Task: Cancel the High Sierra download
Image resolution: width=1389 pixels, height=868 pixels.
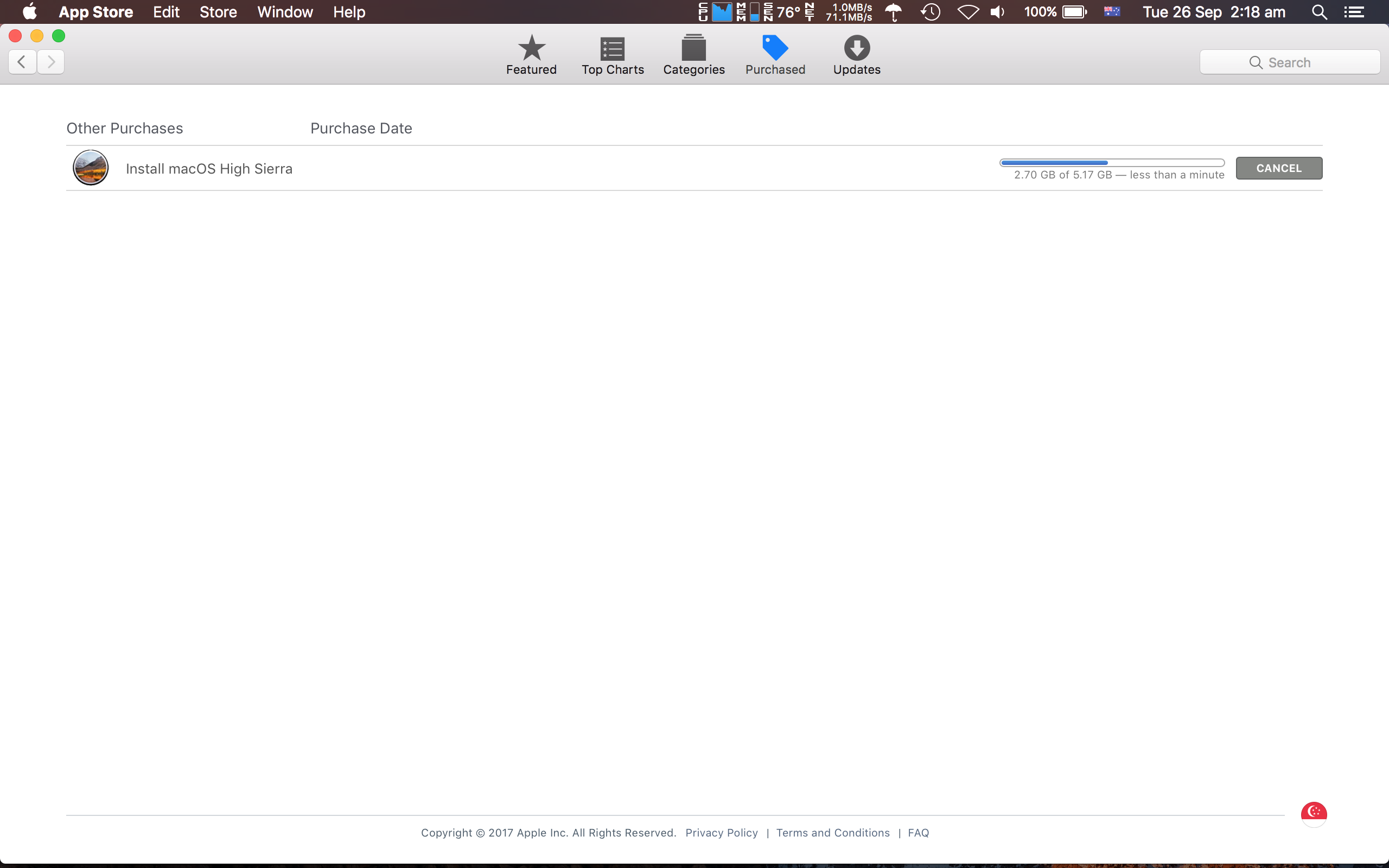Action: click(1278, 168)
